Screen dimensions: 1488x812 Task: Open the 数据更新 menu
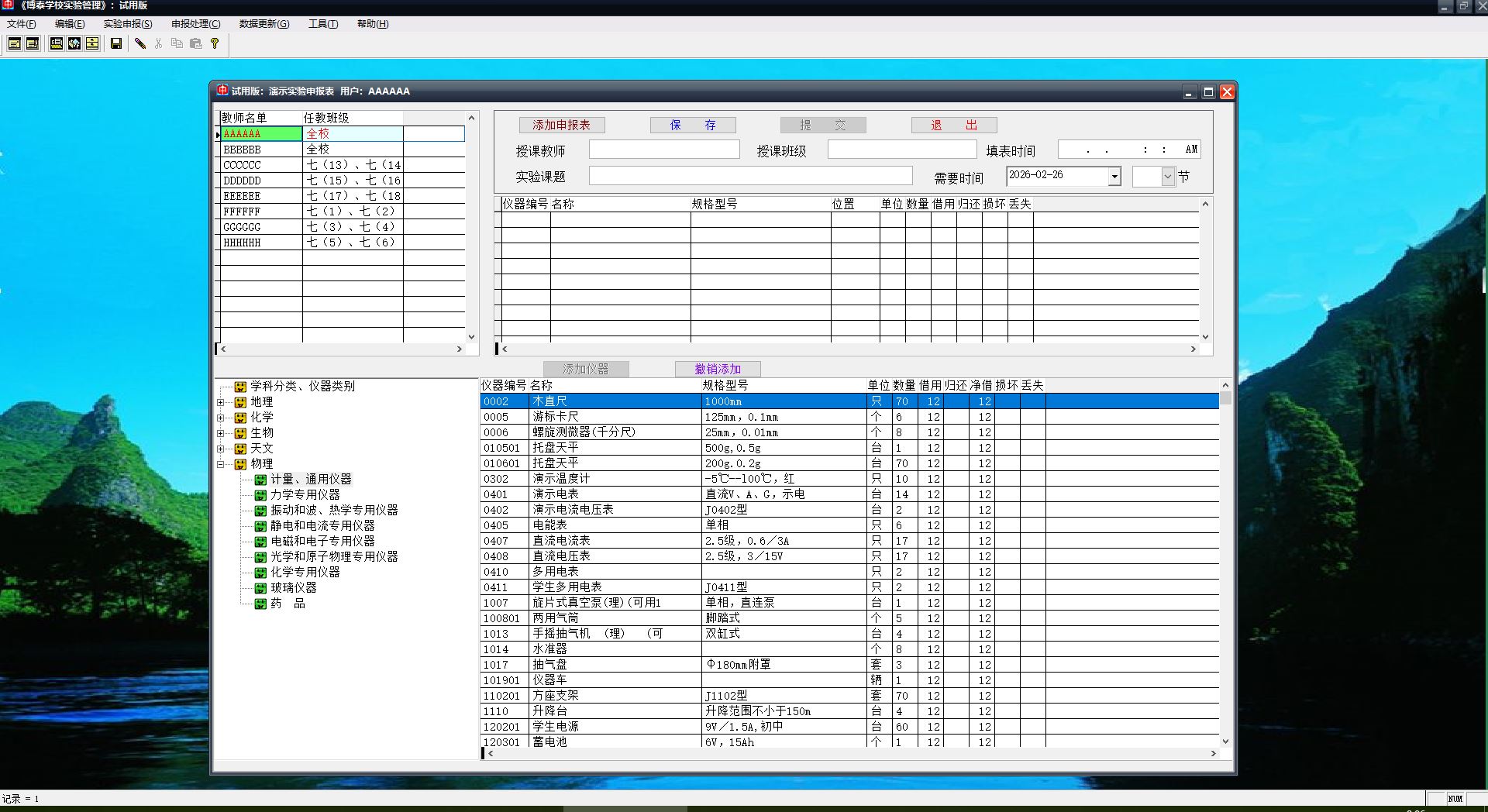[263, 24]
